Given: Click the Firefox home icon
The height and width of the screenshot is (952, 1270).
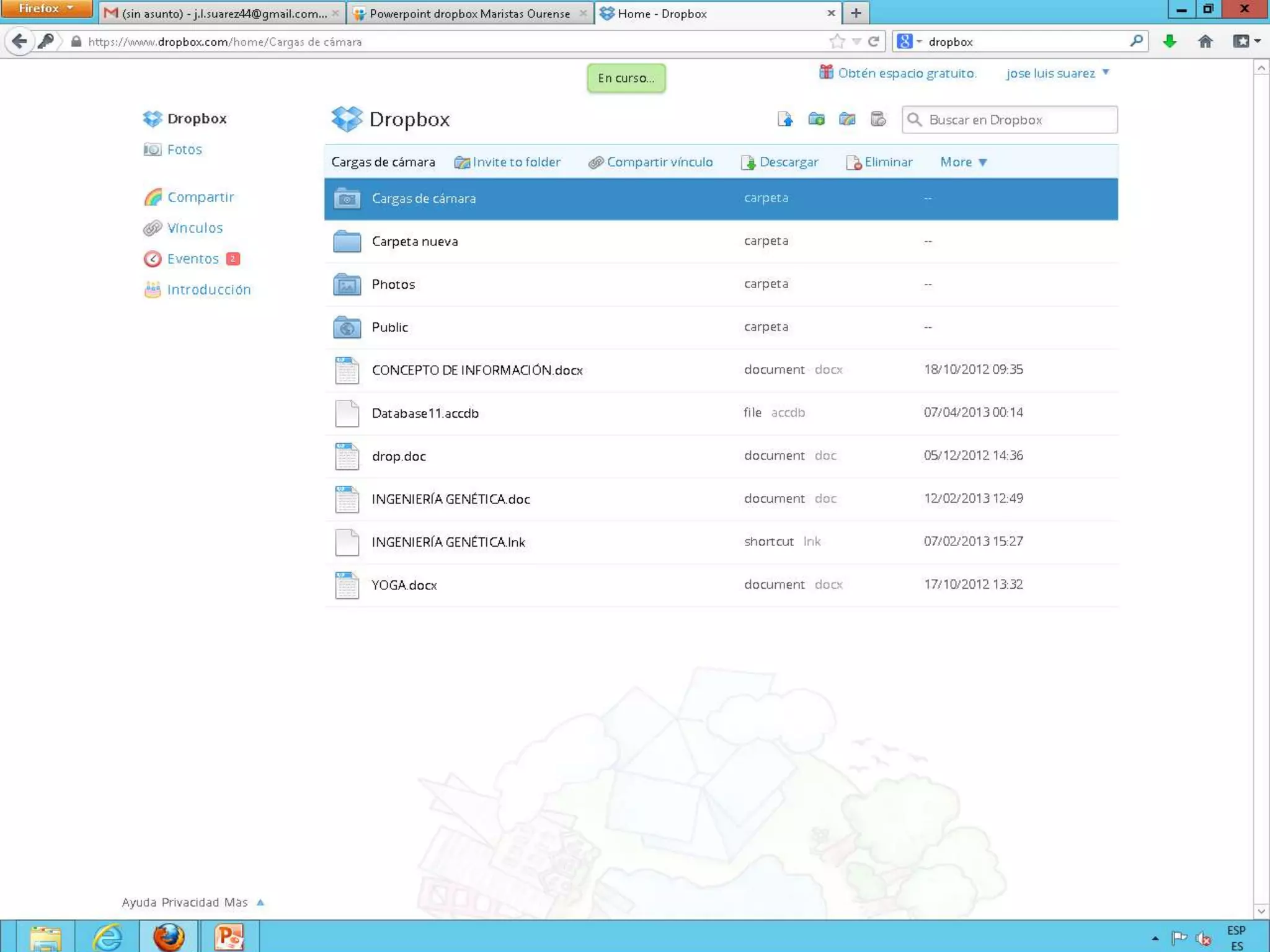Looking at the screenshot, I should [1205, 42].
